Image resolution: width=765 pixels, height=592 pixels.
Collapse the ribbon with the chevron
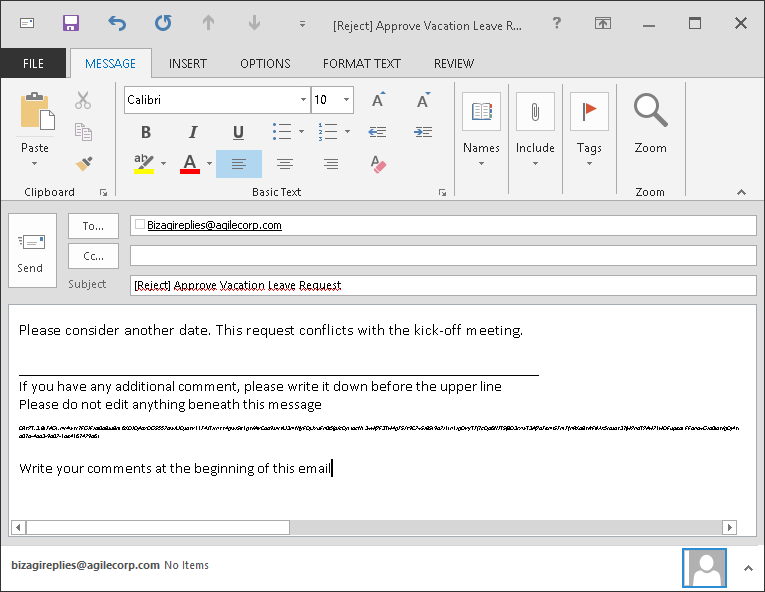(741, 193)
